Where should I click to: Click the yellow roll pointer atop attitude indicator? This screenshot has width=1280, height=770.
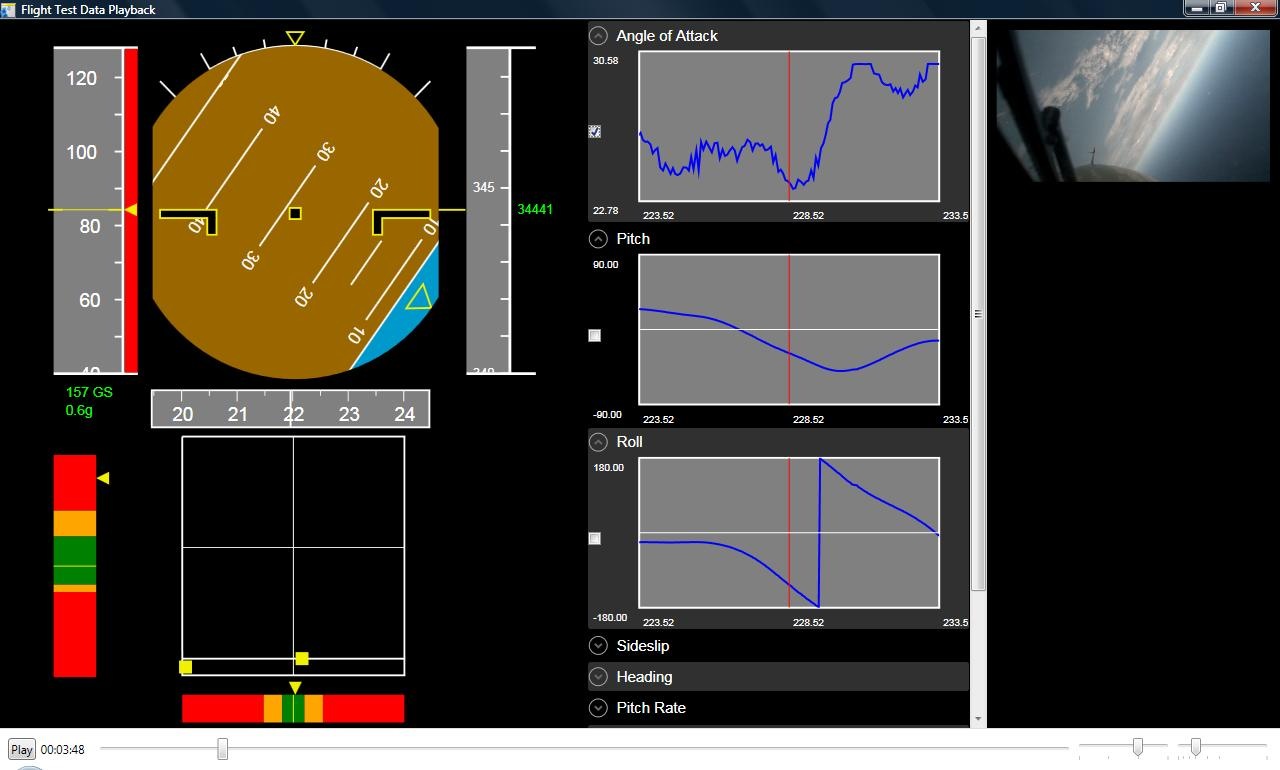tap(295, 38)
